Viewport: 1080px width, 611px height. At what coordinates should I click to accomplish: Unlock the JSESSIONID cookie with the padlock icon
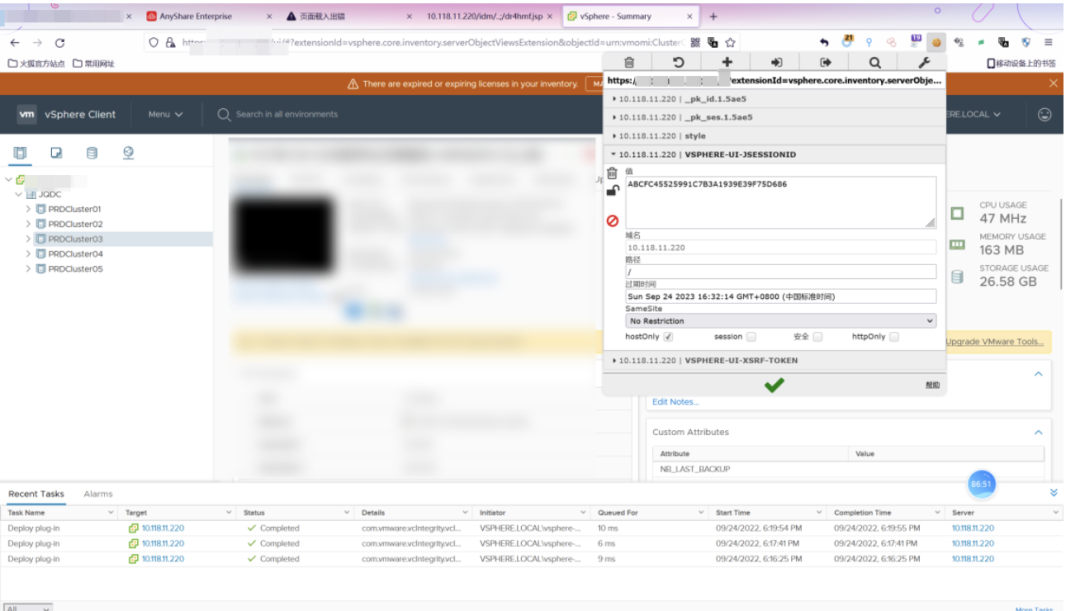612,191
